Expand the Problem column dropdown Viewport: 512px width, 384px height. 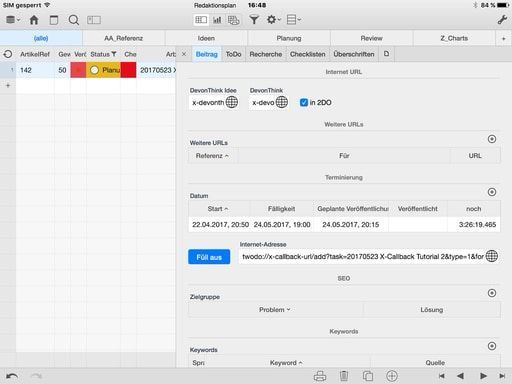click(275, 310)
